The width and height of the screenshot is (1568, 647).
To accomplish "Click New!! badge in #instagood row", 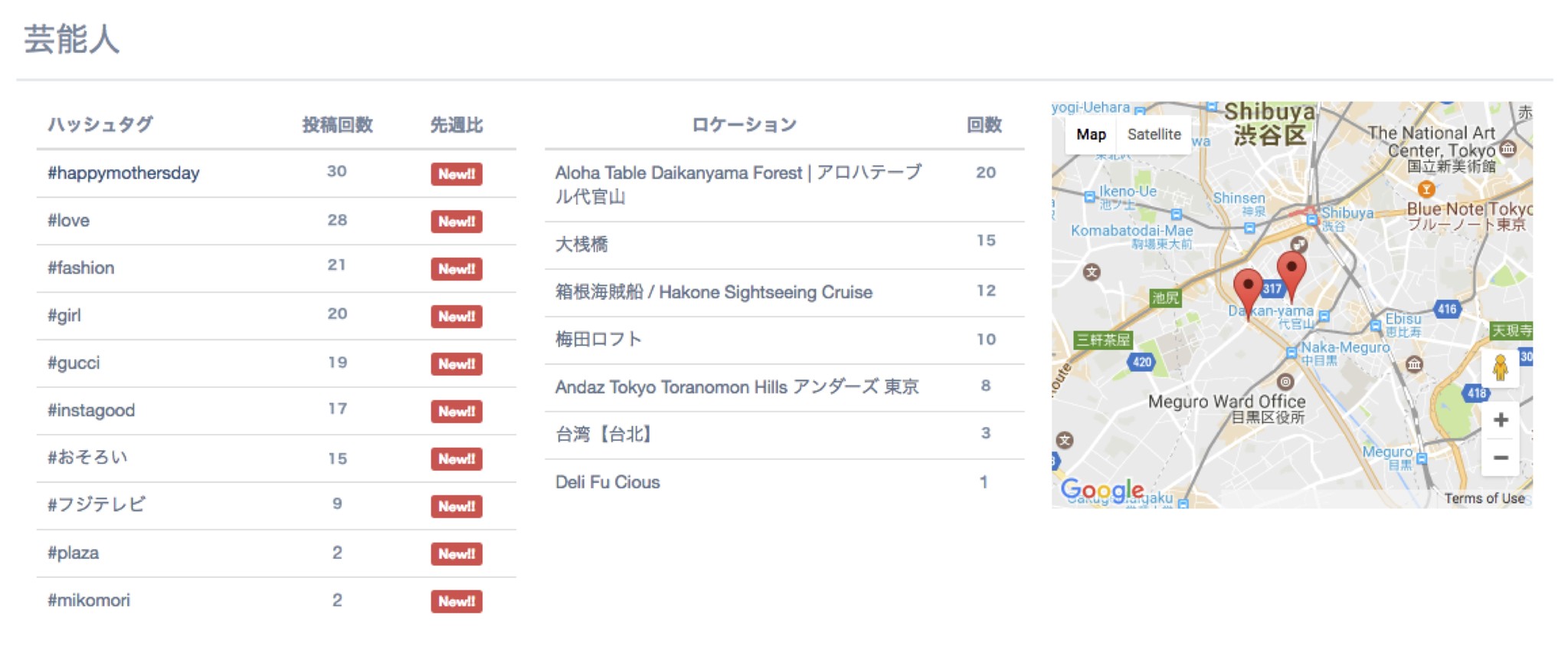I will coord(457,412).
